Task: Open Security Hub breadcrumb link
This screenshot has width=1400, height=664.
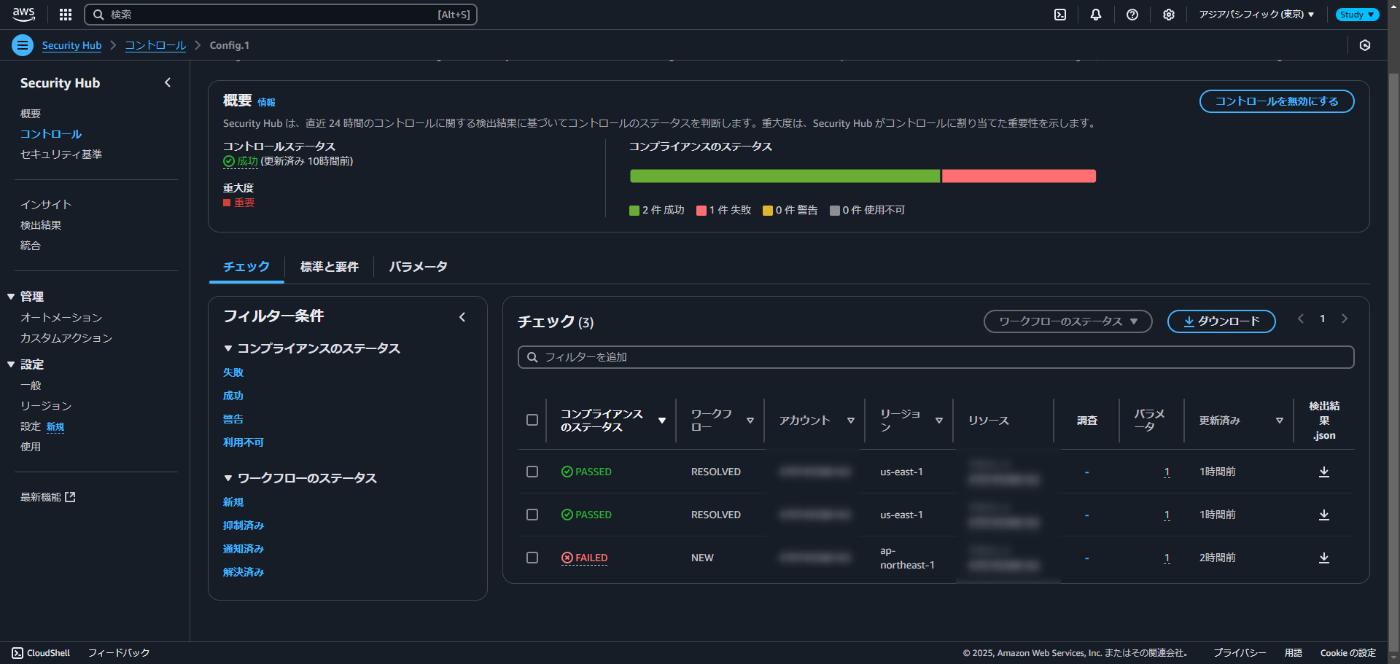Action: [72, 46]
